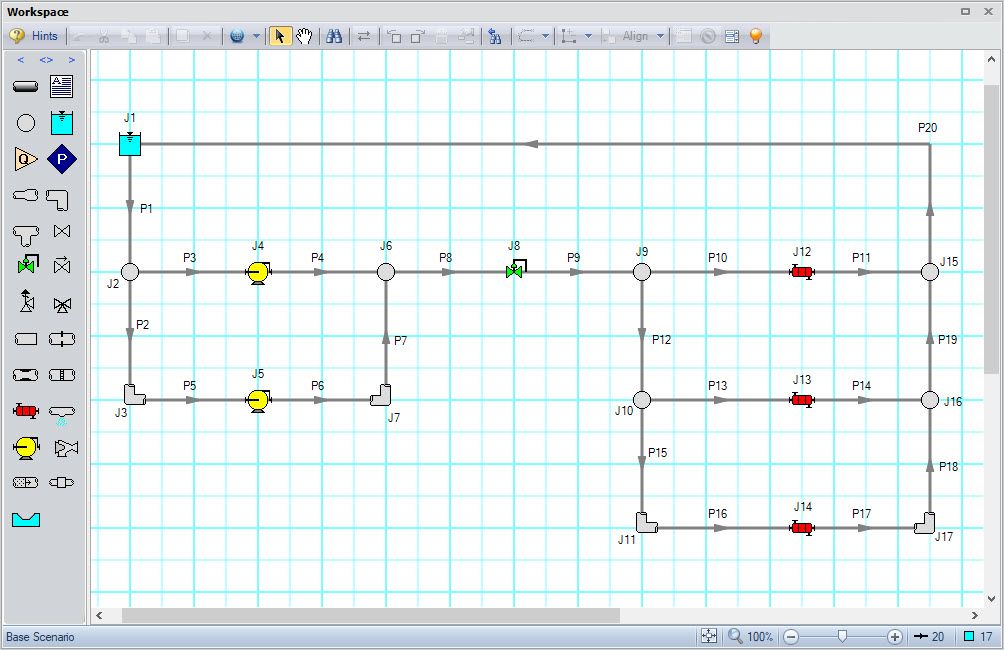Screen dimensions: 1004x650
Task: Choose the Assigned Flow junction tool
Action: tap(26, 158)
